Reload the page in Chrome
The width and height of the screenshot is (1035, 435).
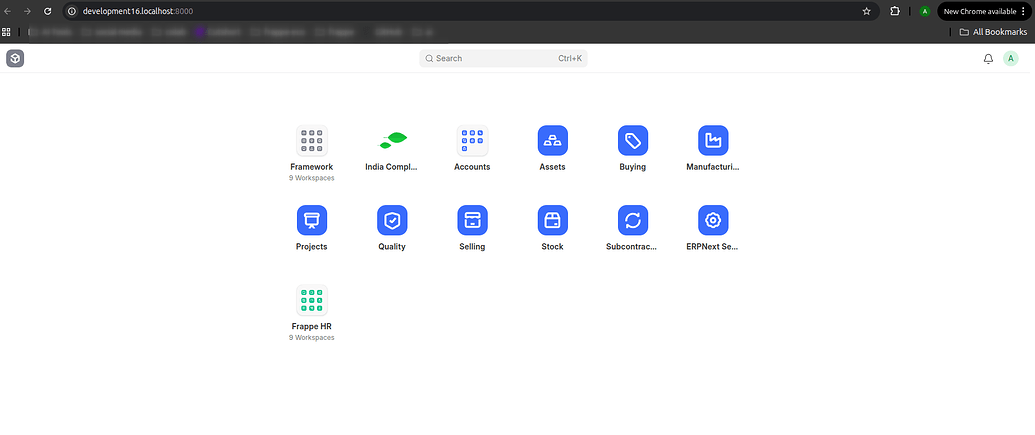pos(48,11)
